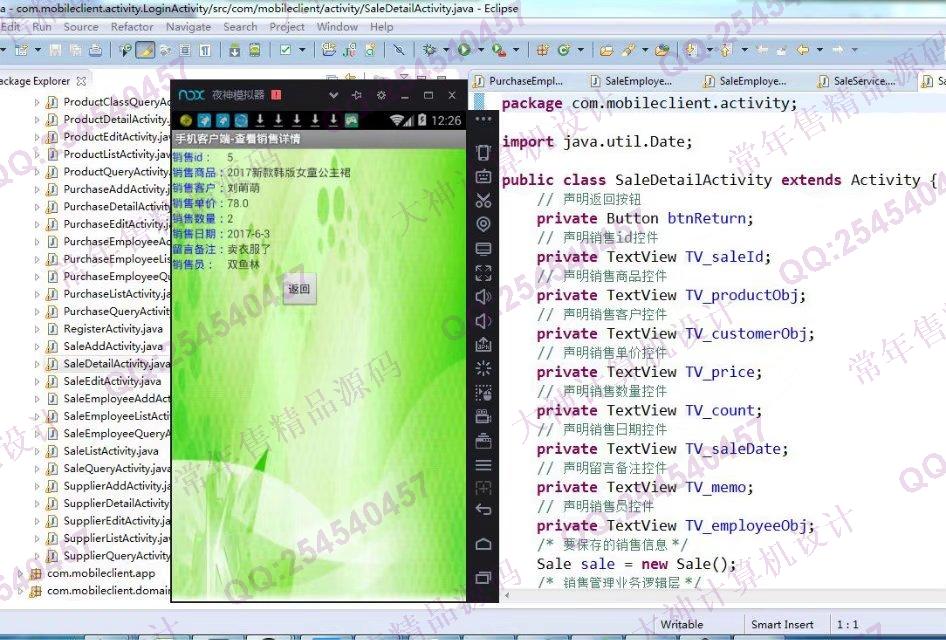Click the Smart Insert status bar entry
Image resolution: width=946 pixels, height=640 pixels.
coord(782,624)
